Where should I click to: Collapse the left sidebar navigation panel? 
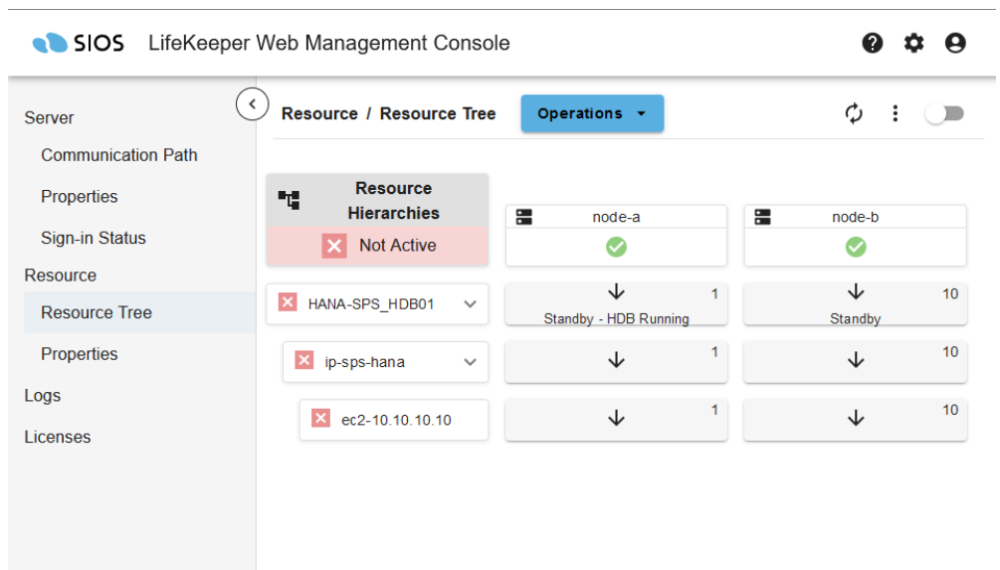pos(252,103)
